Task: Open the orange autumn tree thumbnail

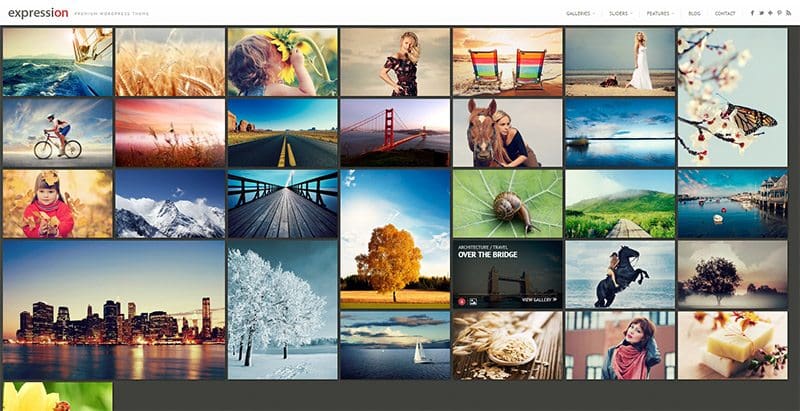Action: [395, 239]
